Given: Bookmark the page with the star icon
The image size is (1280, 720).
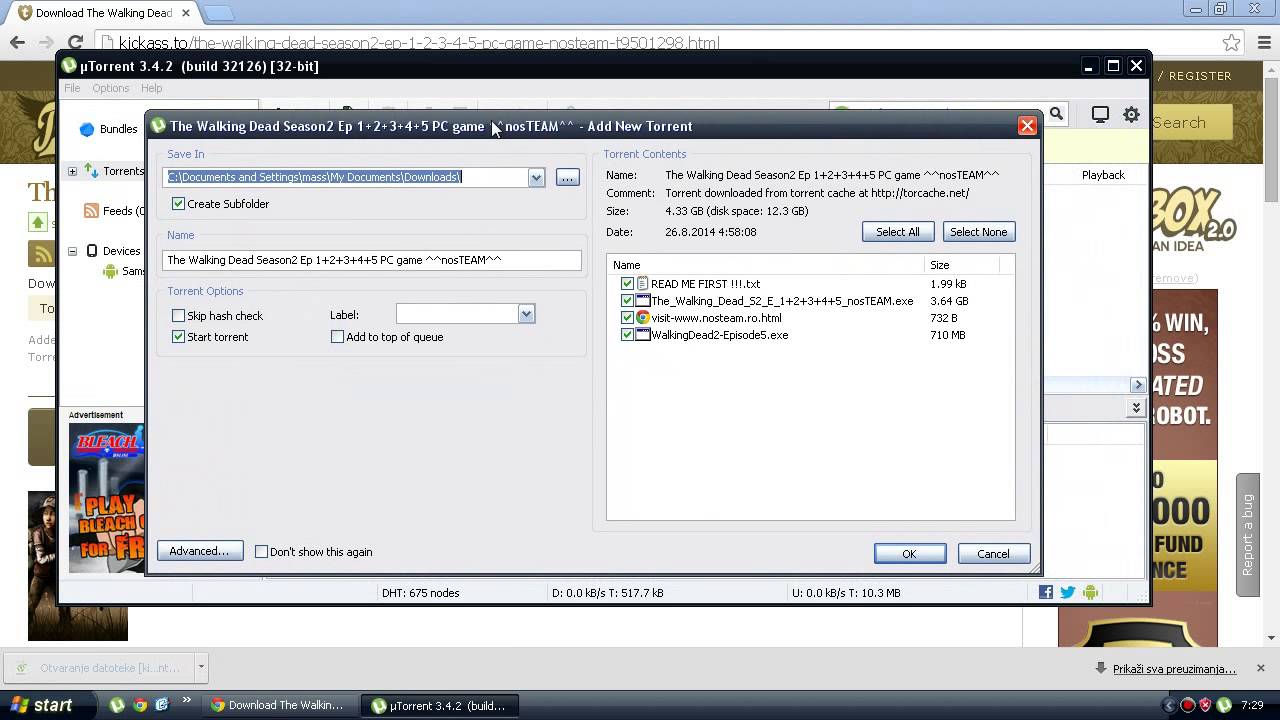Looking at the screenshot, I should point(1232,43).
